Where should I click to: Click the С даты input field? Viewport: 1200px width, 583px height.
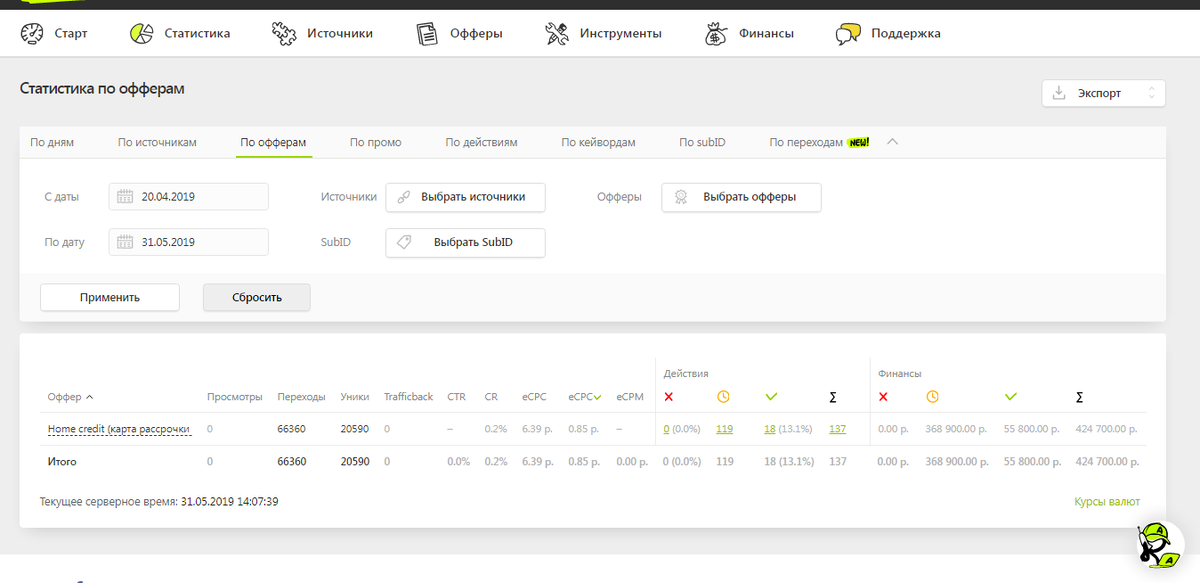[189, 197]
